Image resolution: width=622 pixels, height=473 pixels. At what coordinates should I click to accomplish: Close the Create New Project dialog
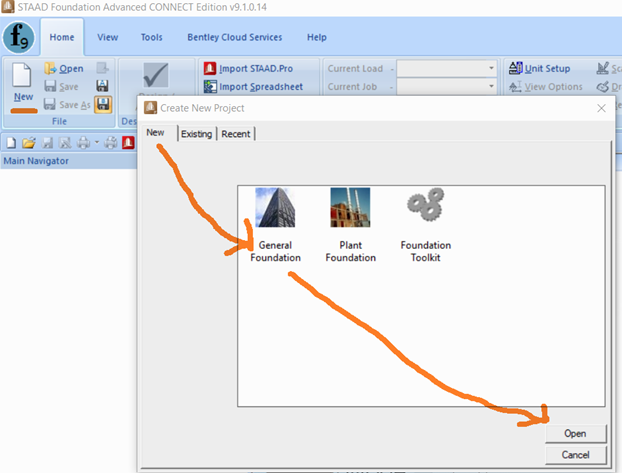(x=601, y=108)
